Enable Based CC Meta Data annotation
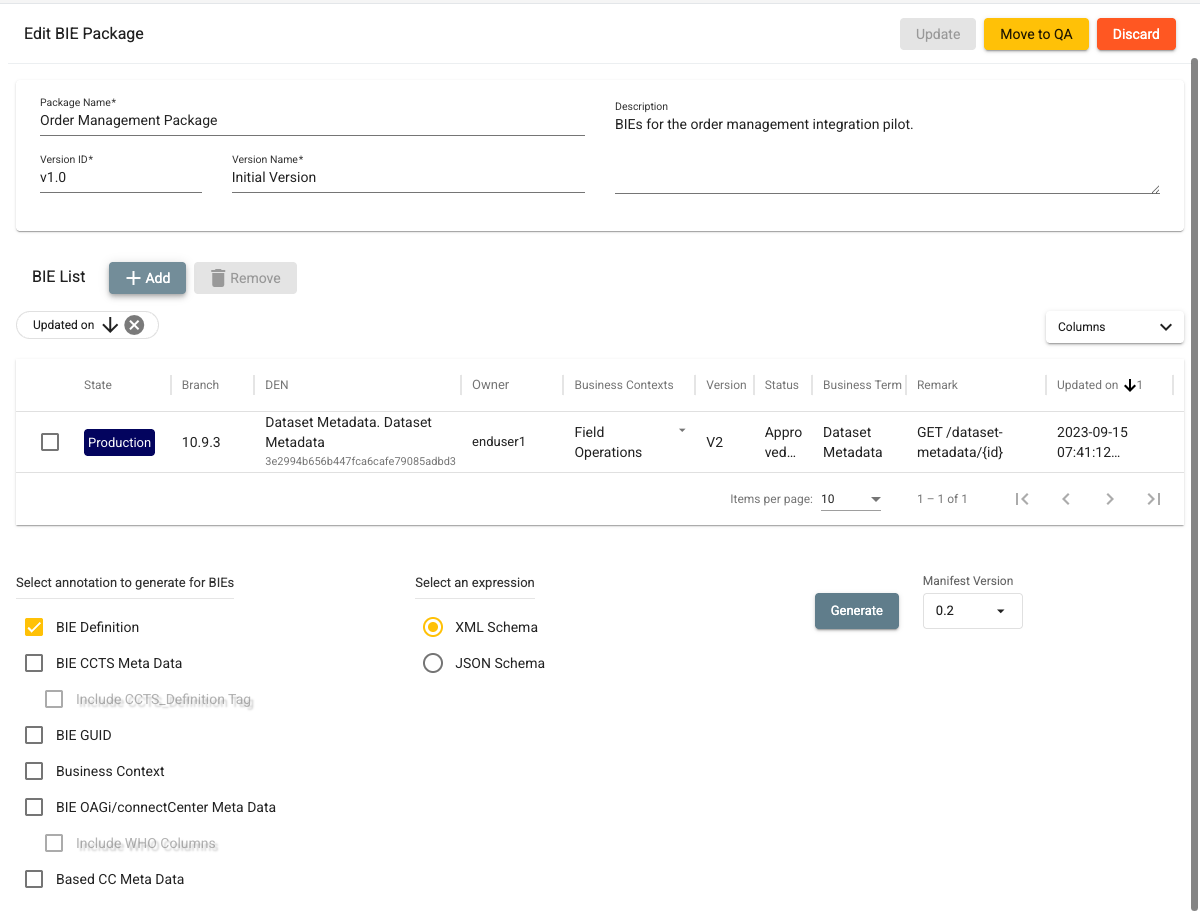 coord(34,879)
